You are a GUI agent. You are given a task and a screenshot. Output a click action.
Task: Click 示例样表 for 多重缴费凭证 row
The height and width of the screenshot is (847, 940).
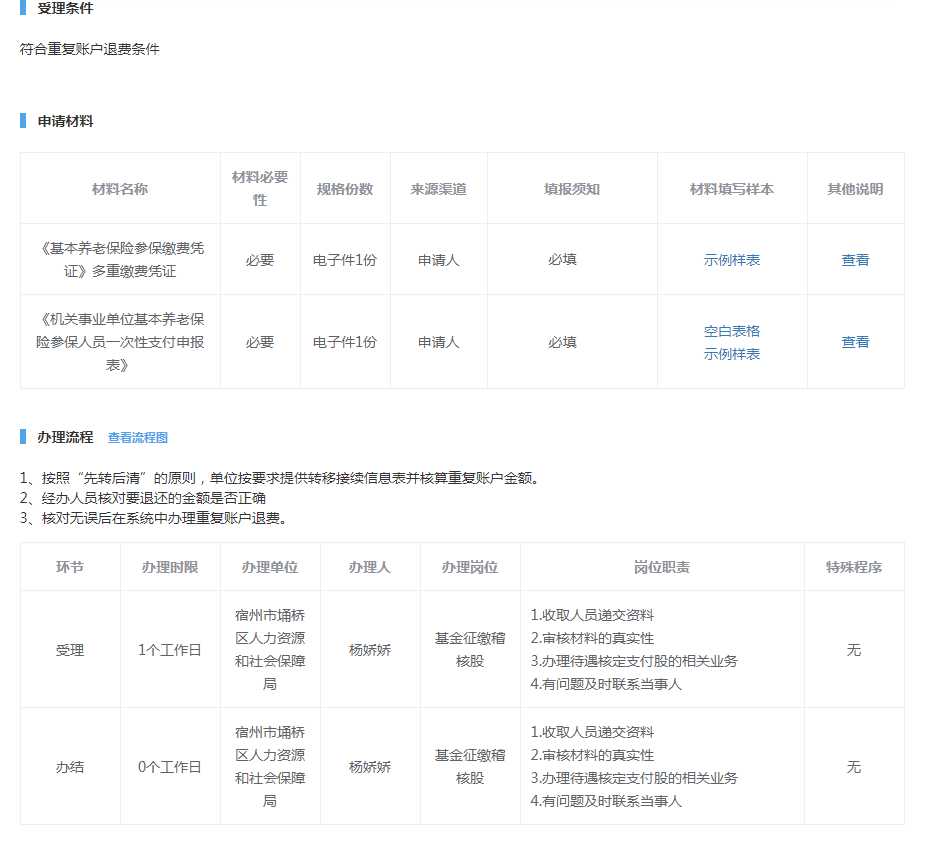click(x=731, y=260)
